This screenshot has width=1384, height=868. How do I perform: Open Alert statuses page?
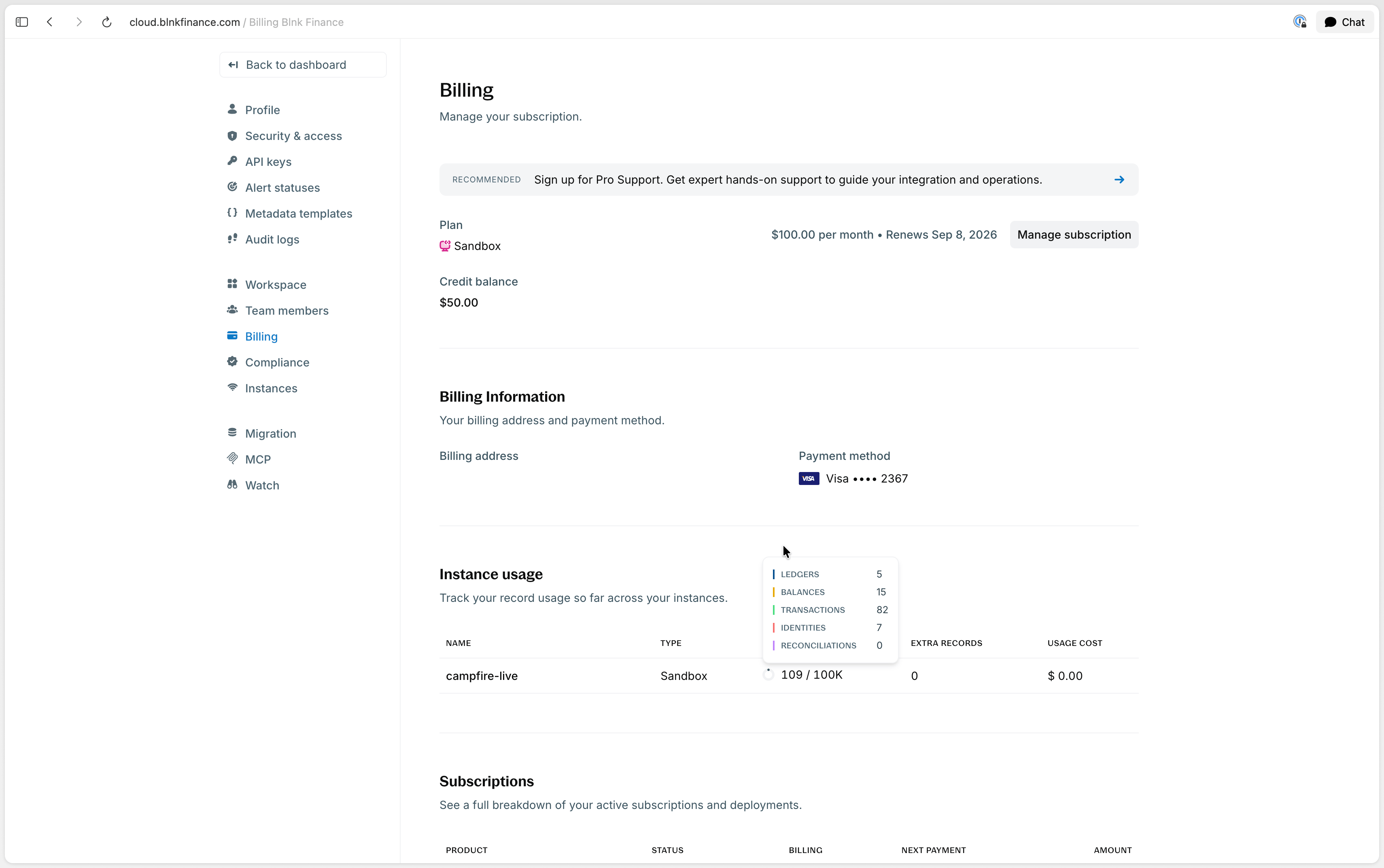point(282,187)
